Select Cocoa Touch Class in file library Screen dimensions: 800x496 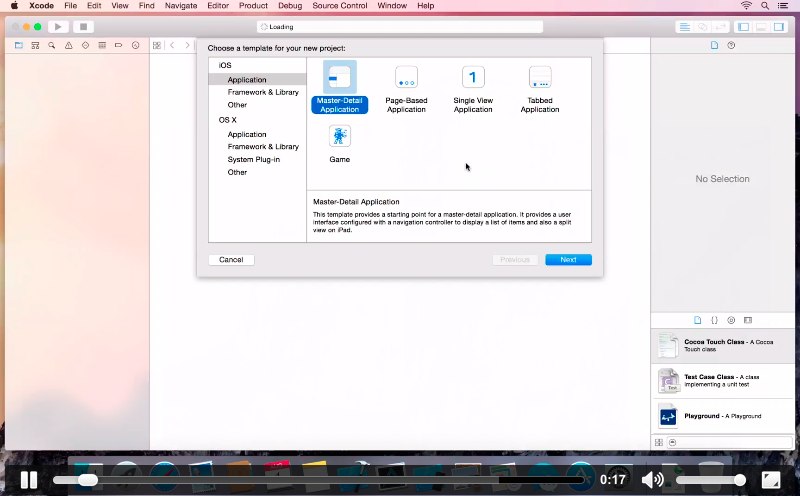coord(723,345)
